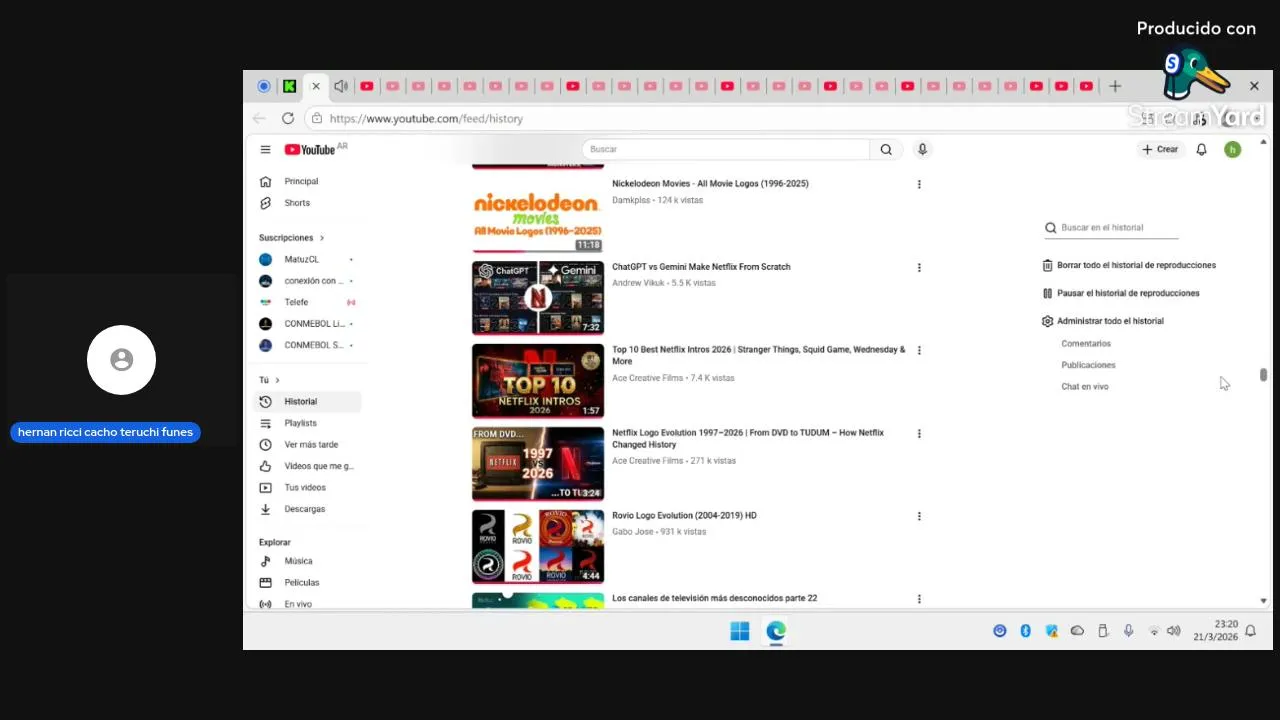This screenshot has height=720, width=1280.
Task: Expand Suscripciones section chevron
Action: pyautogui.click(x=322, y=238)
